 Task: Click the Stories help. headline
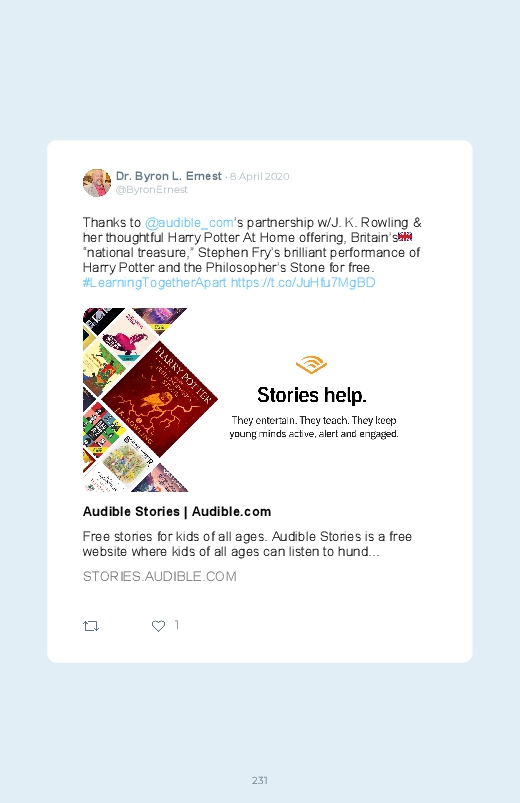311,395
